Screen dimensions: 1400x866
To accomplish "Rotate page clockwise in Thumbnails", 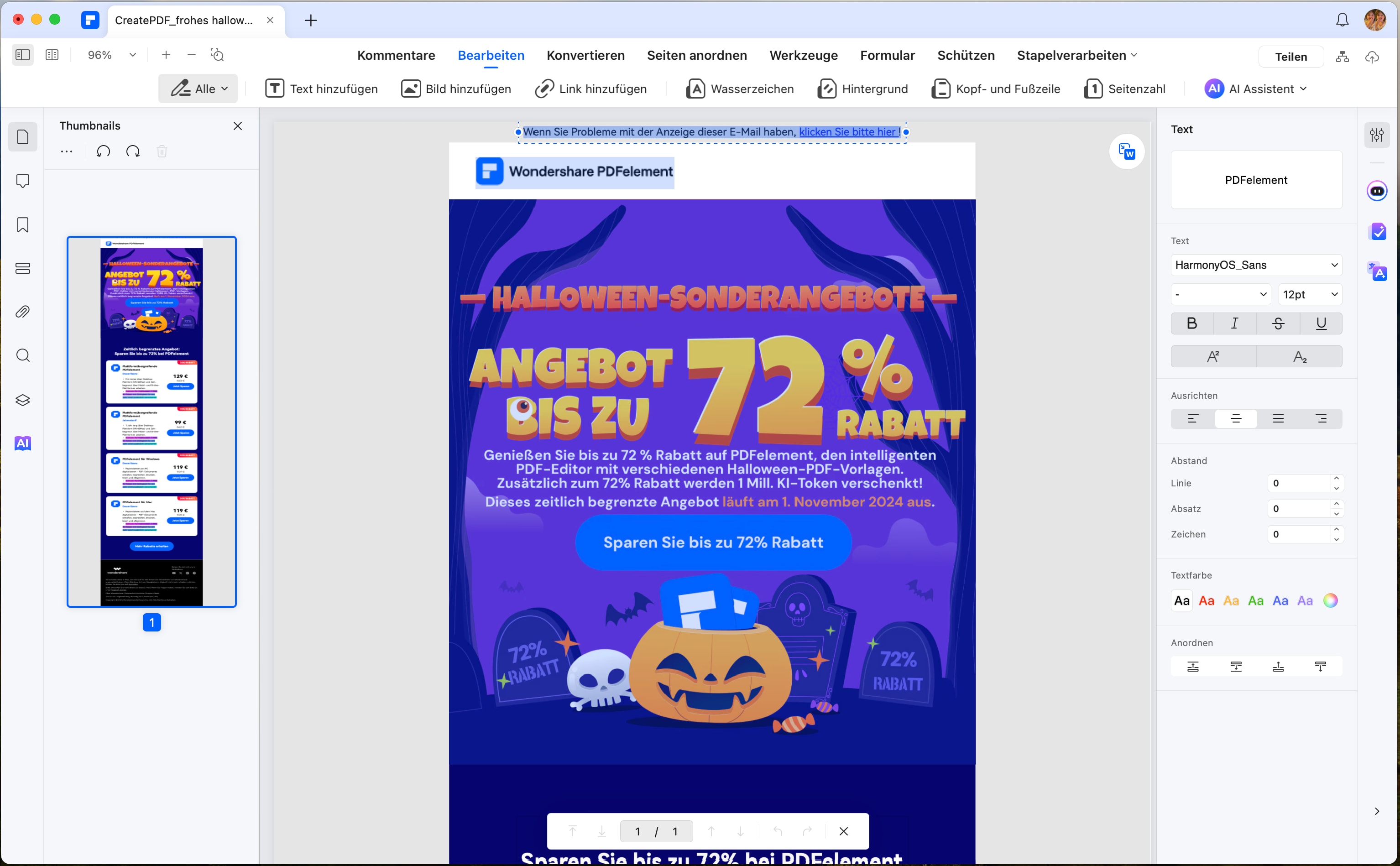I will 133,151.
